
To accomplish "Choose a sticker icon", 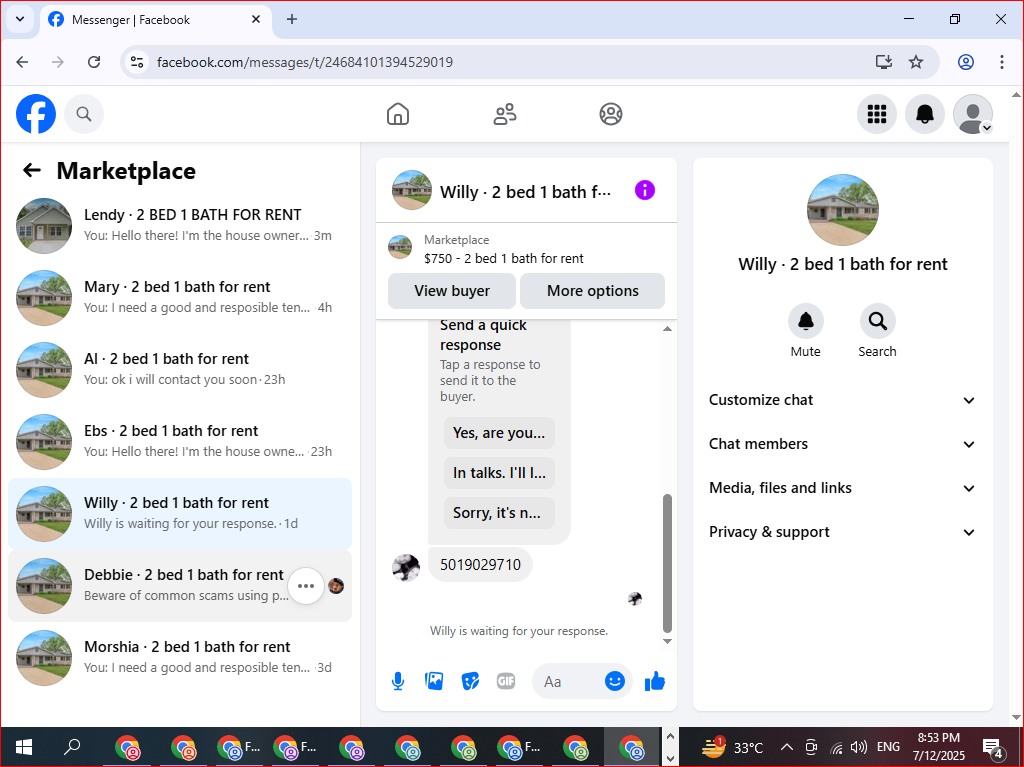I will pos(470,681).
